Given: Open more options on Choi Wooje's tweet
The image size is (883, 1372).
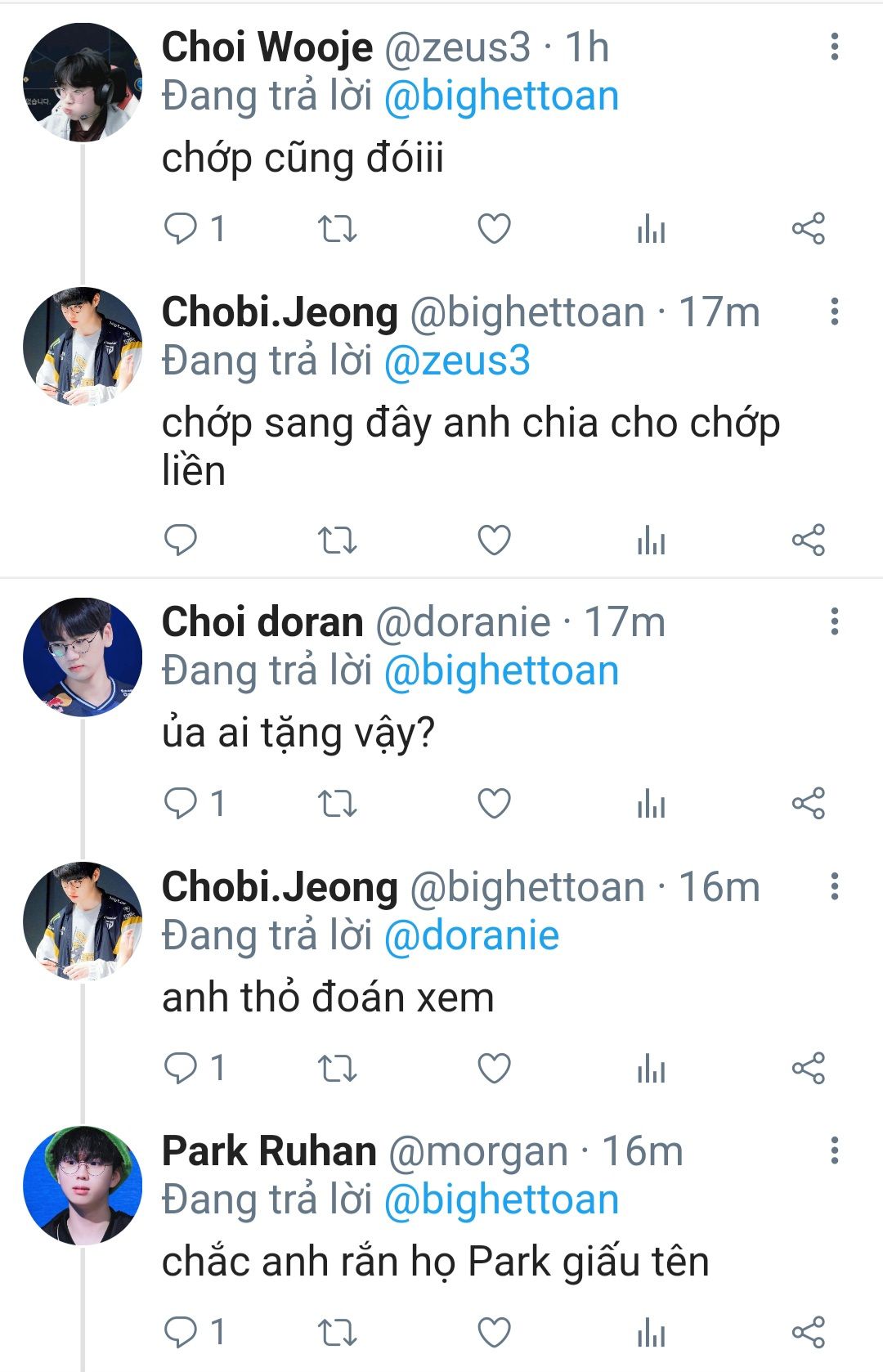Looking at the screenshot, I should (x=834, y=47).
